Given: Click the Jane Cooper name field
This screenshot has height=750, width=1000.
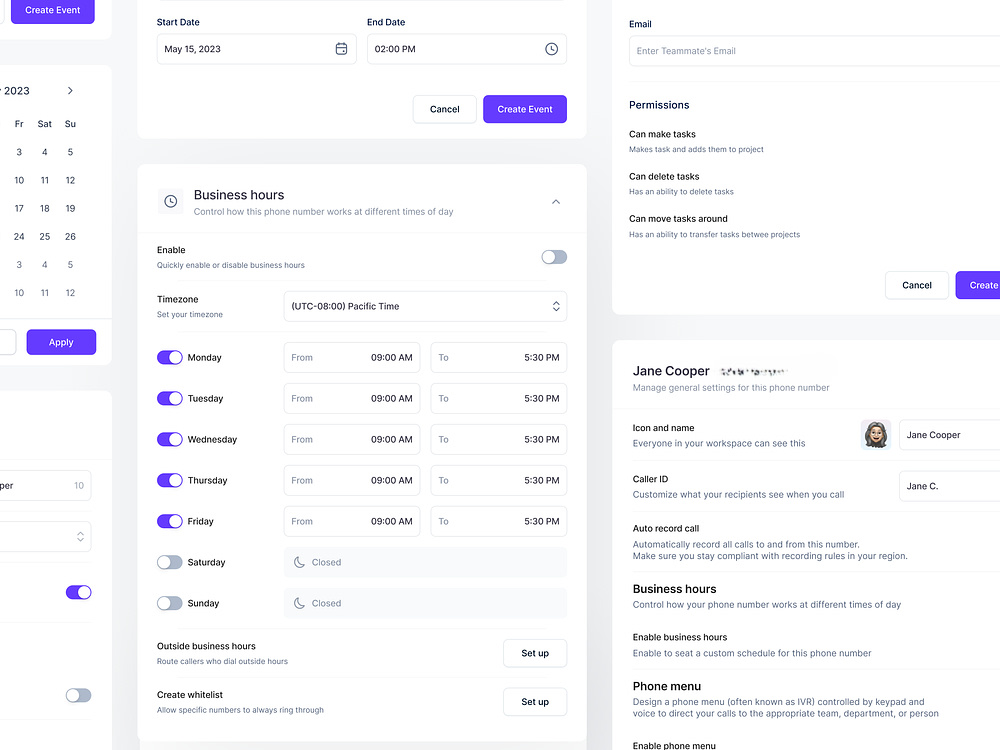Looking at the screenshot, I should pyautogui.click(x=950, y=435).
